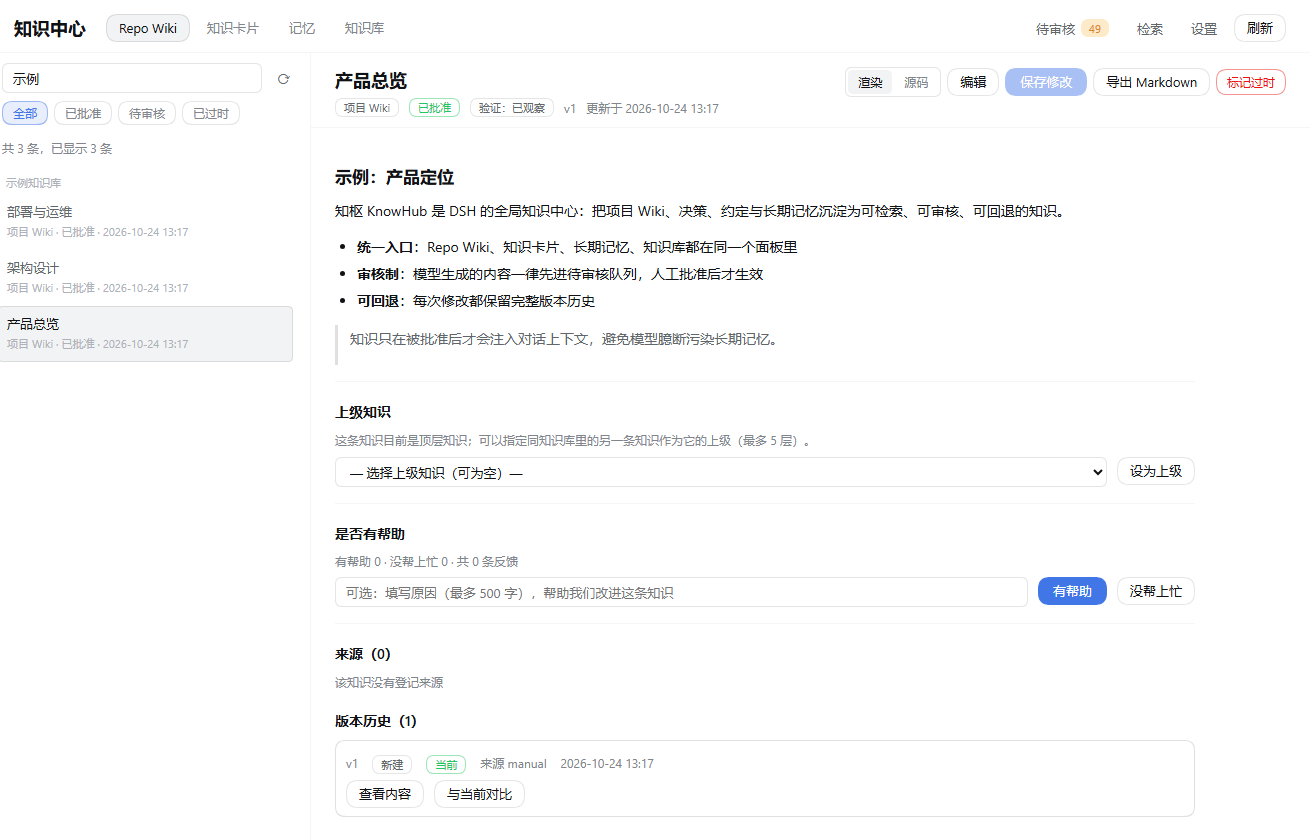Switch to the 记忆 tab

coord(302,28)
